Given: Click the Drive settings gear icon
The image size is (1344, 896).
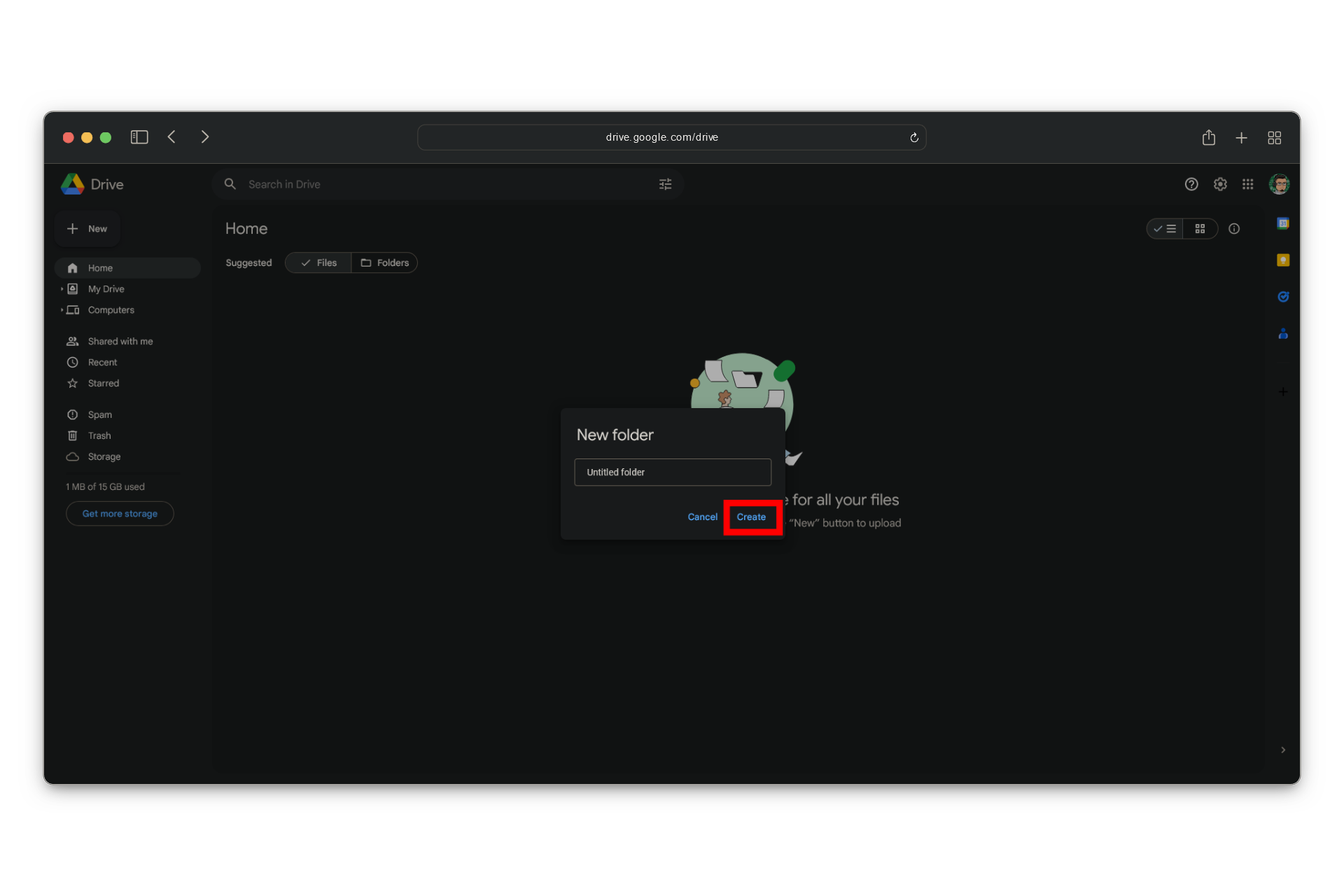Looking at the screenshot, I should 1220,184.
